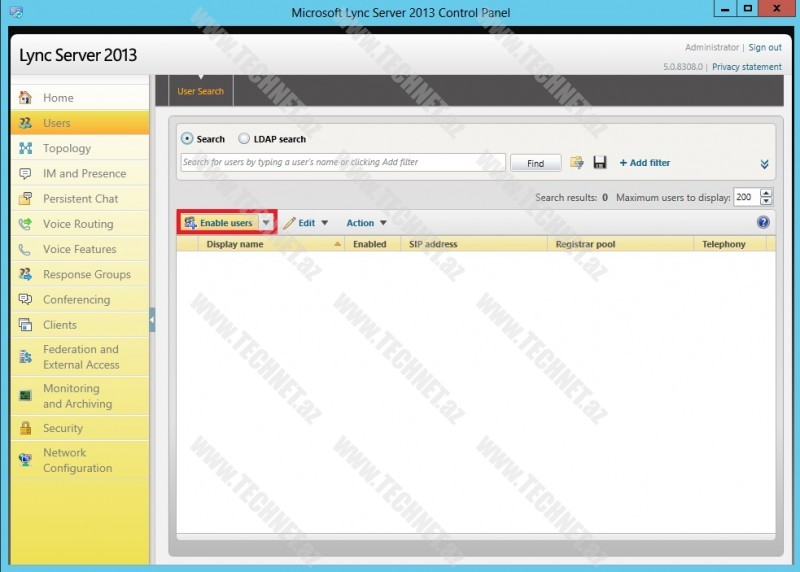
Task: Click the Topology icon in sidebar
Action: point(25,148)
